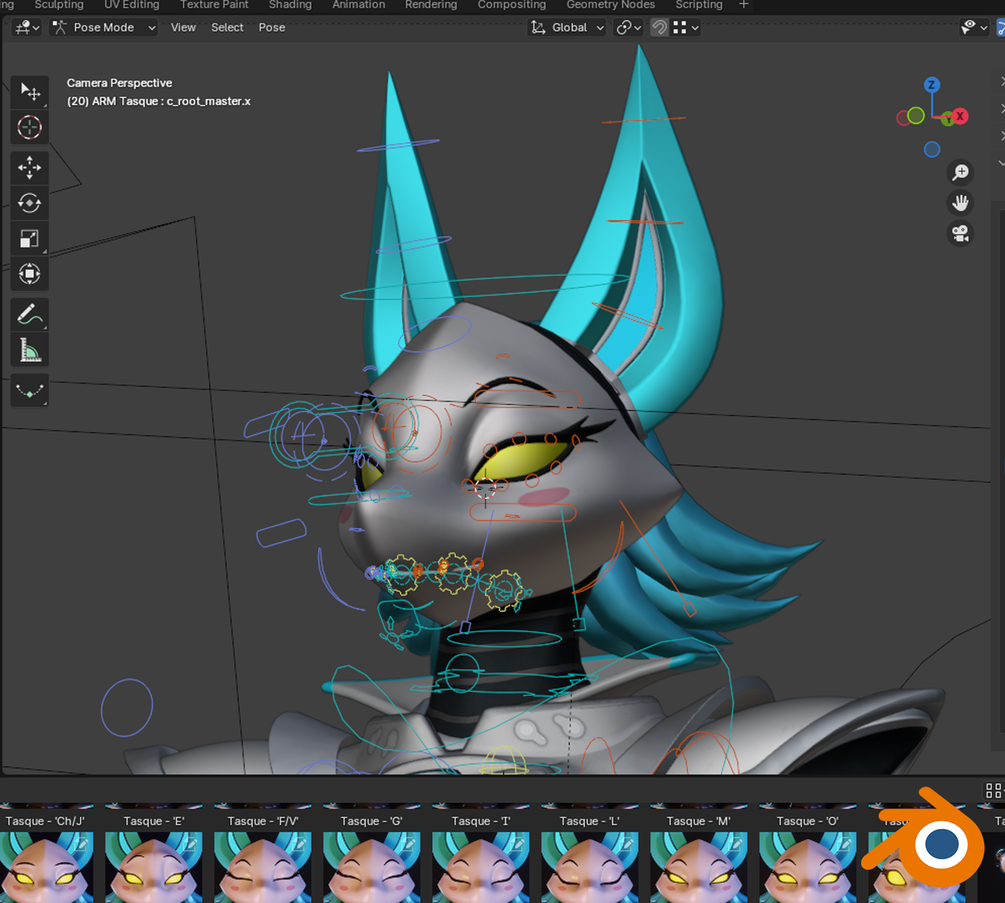The image size is (1005, 903).
Task: Apply the Tasque - 'Ch/J' pose asset
Action: pos(46,859)
